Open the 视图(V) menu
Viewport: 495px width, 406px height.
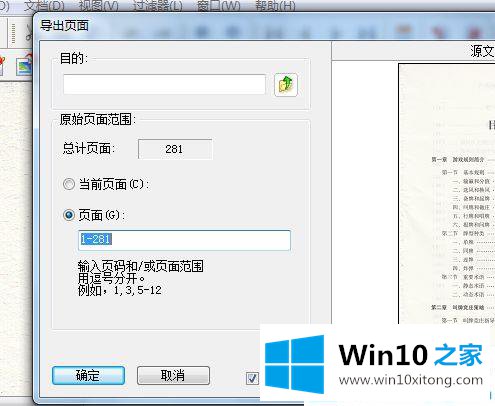pos(98,6)
